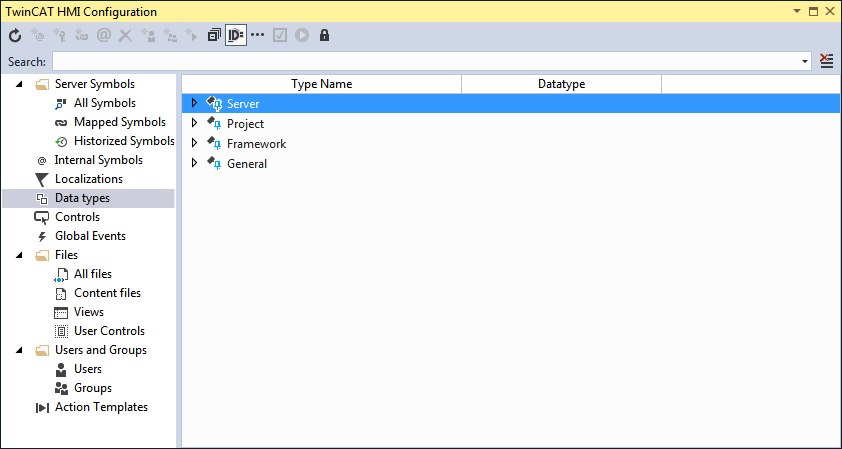Select the General row in the list
The height and width of the screenshot is (449, 842).
coord(511,163)
